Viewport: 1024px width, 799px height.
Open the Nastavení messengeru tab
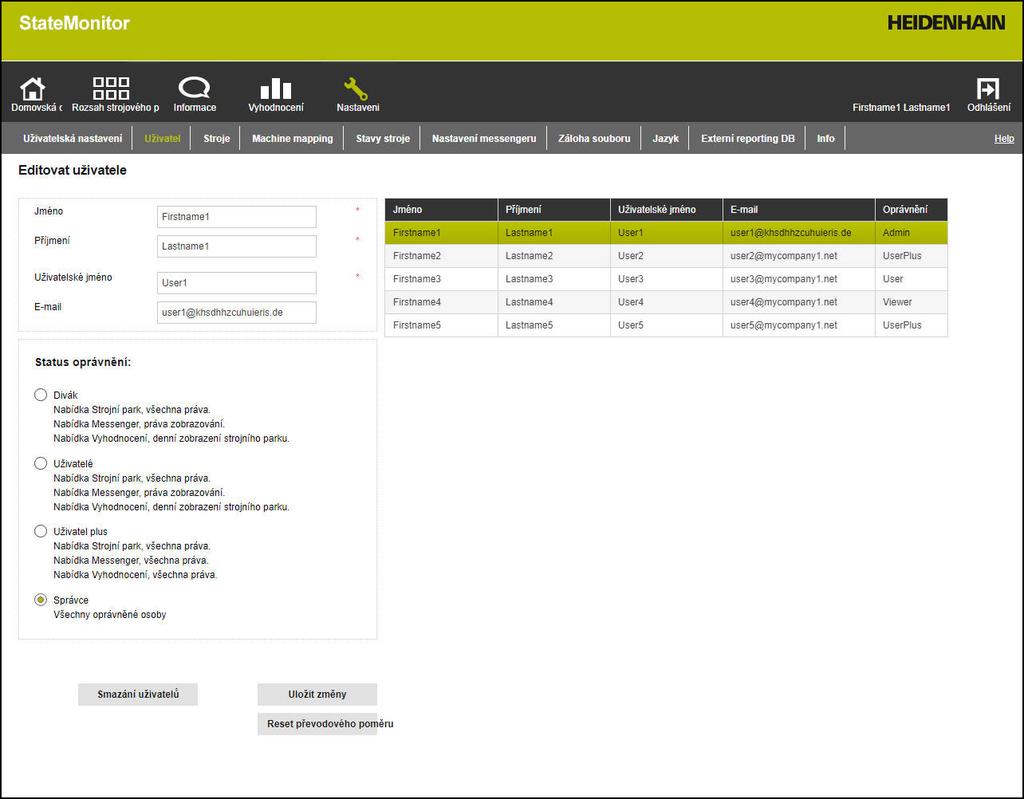coord(484,139)
